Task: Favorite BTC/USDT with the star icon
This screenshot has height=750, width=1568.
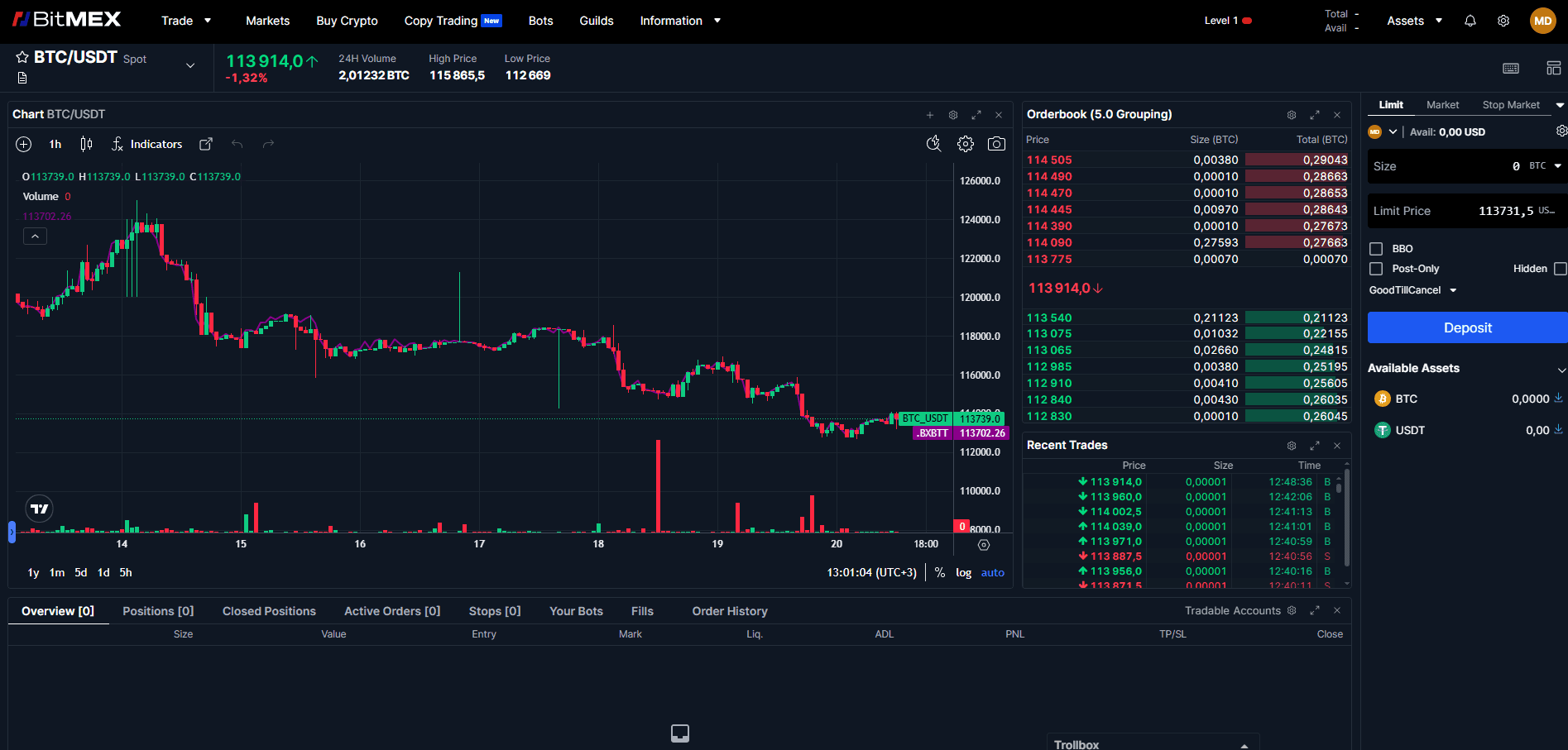Action: (x=22, y=57)
